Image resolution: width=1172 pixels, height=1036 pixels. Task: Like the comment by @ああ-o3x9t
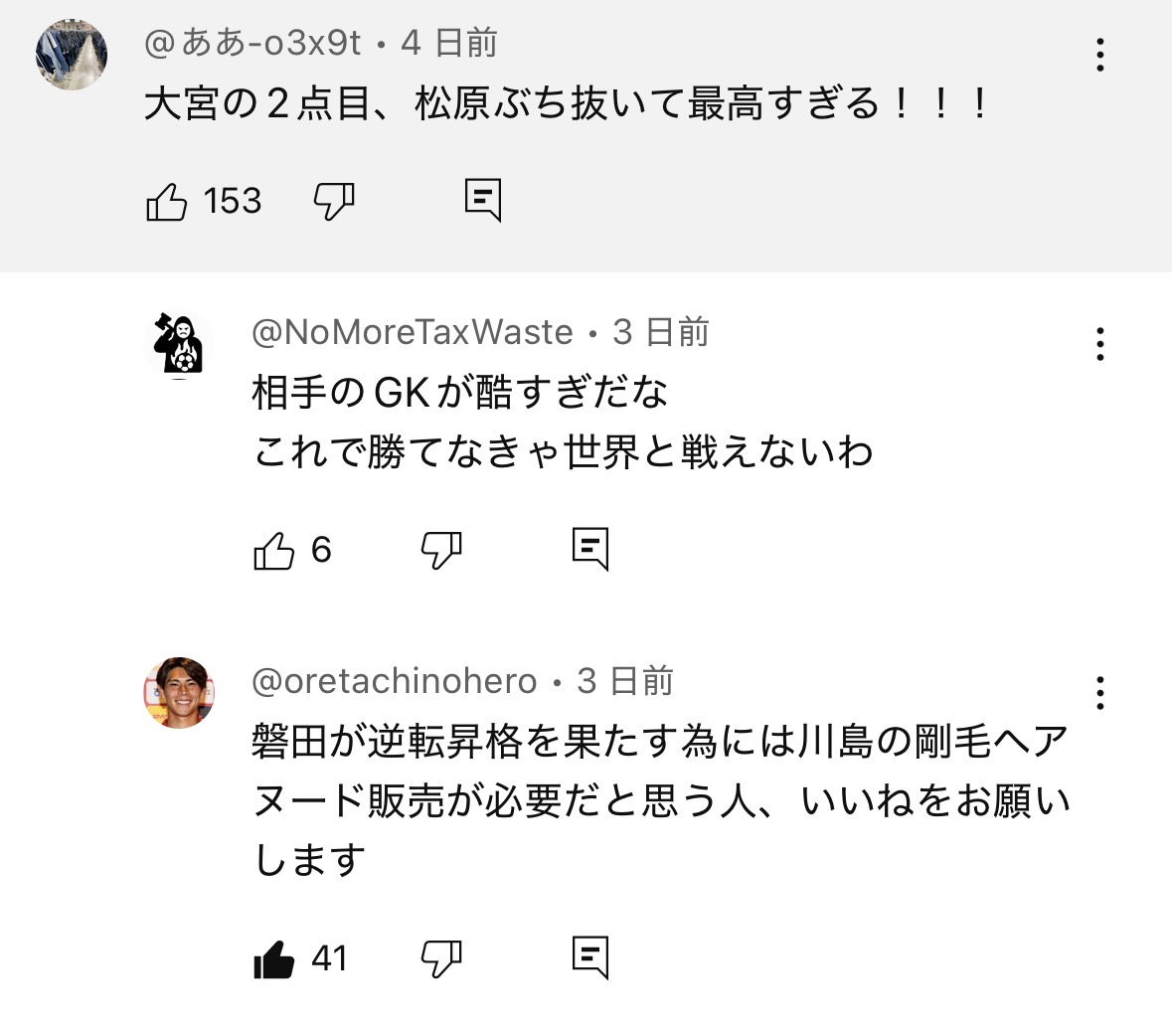(x=167, y=202)
